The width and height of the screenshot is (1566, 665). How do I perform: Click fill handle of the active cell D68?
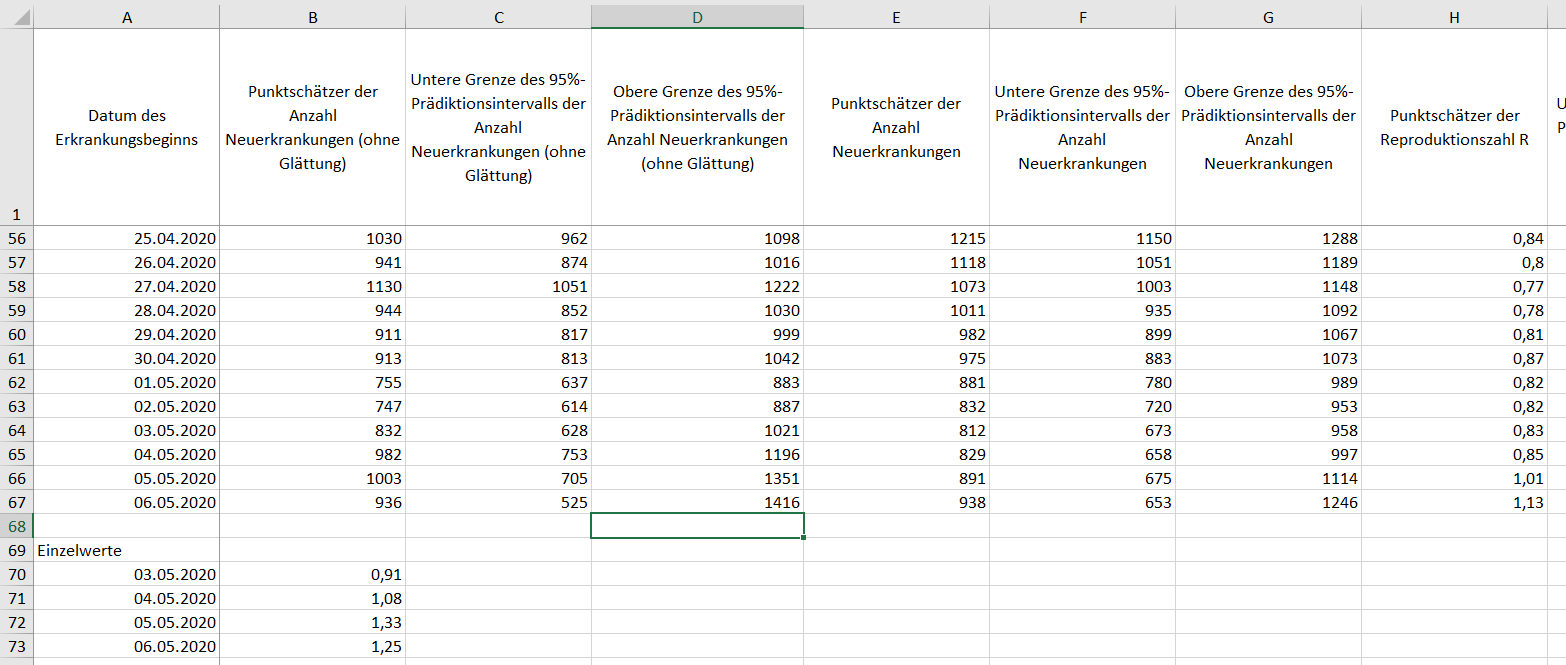click(803, 538)
